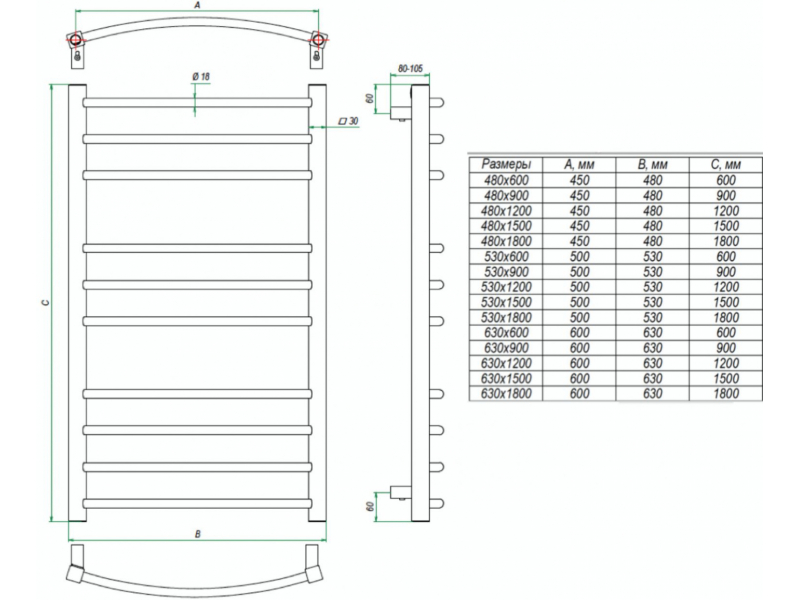Select the 530x1800 size row label

[x=506, y=317]
